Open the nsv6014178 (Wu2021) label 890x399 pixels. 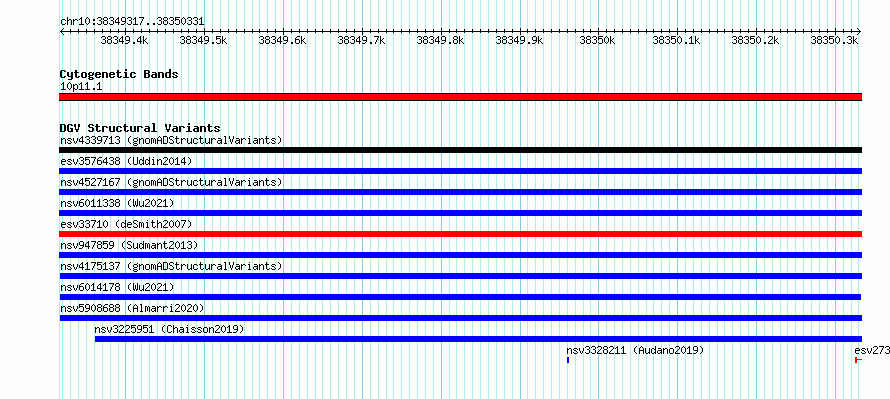[117, 287]
